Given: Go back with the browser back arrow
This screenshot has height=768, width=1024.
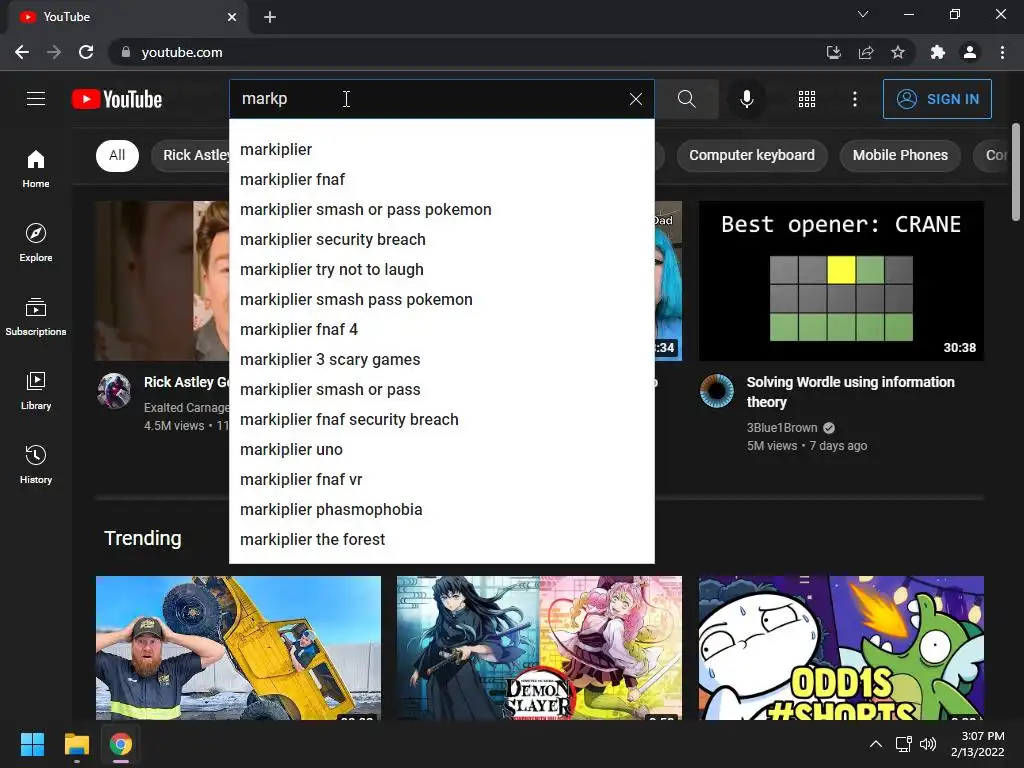Looking at the screenshot, I should click(22, 52).
